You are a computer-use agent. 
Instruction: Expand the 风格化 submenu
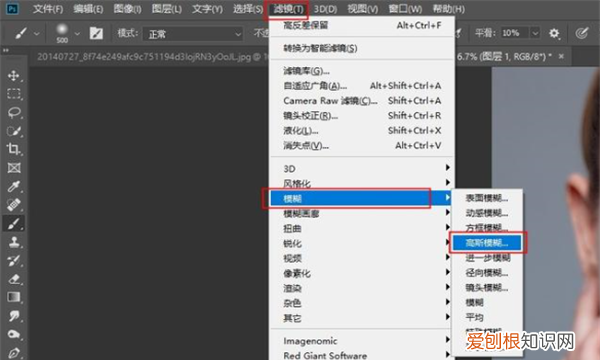(x=362, y=184)
